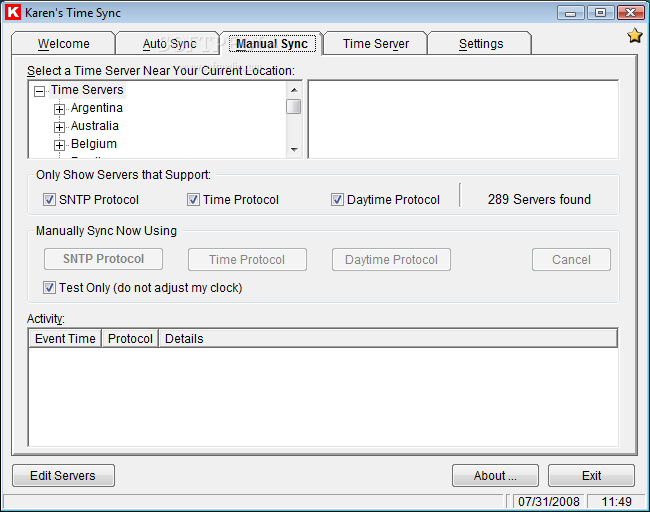The image size is (650, 512).
Task: Expand the Australia tree node
Action: point(59,127)
